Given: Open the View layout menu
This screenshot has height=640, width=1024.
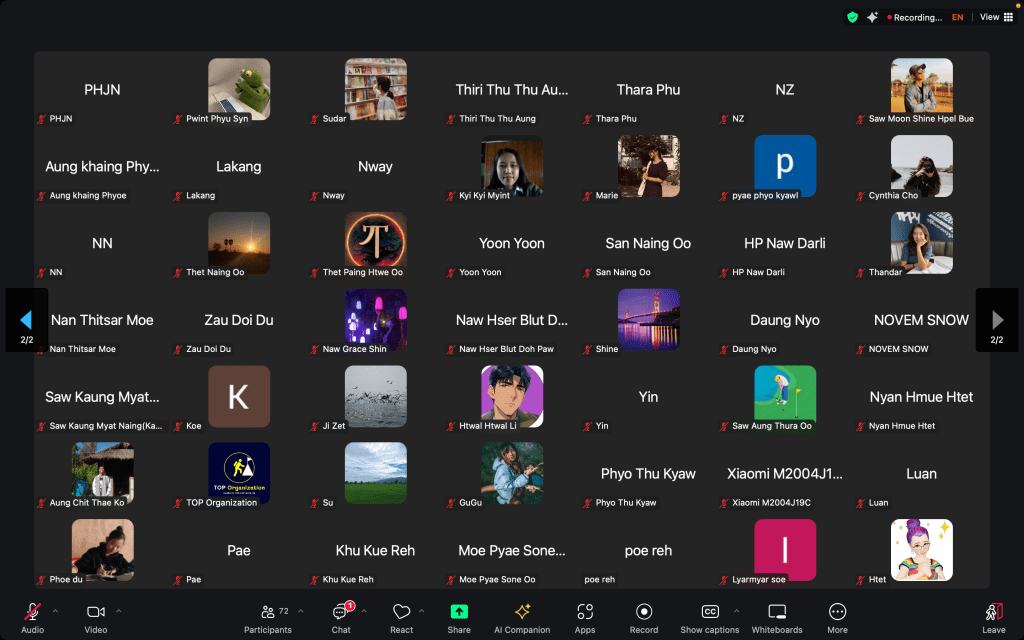Looking at the screenshot, I should 995,17.
